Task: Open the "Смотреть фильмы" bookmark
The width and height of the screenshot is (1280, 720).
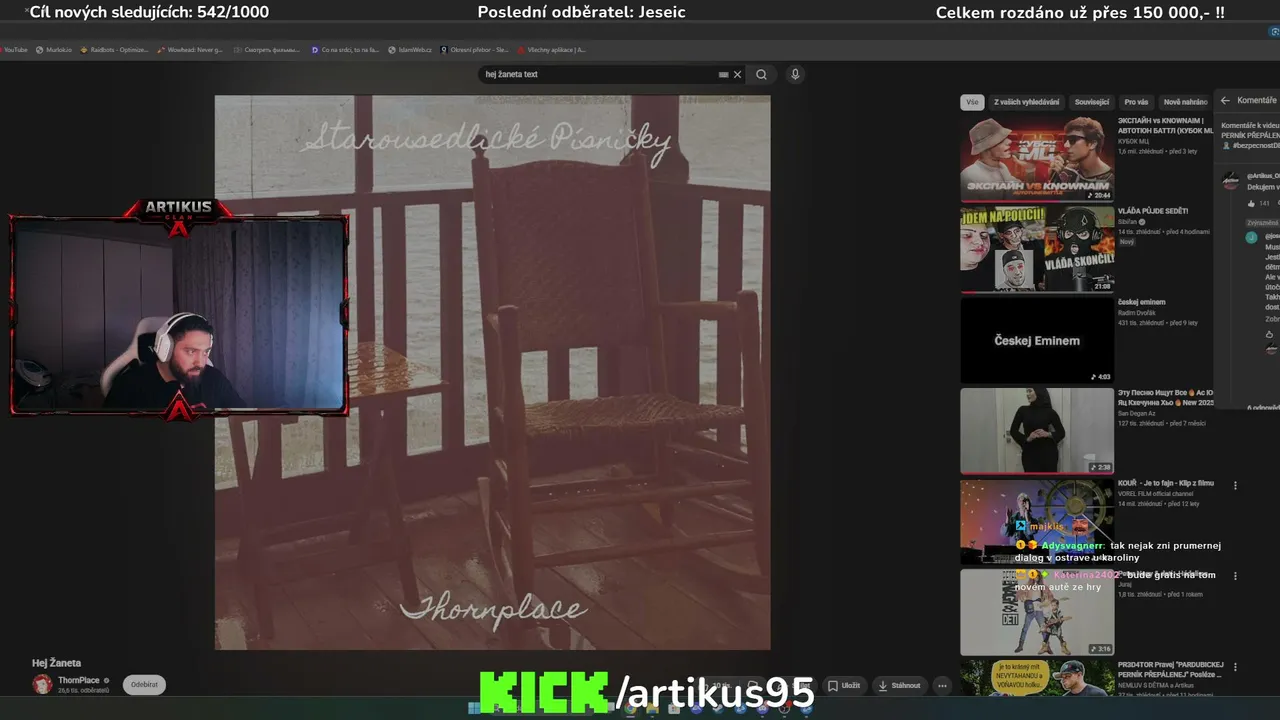Action: (267, 49)
